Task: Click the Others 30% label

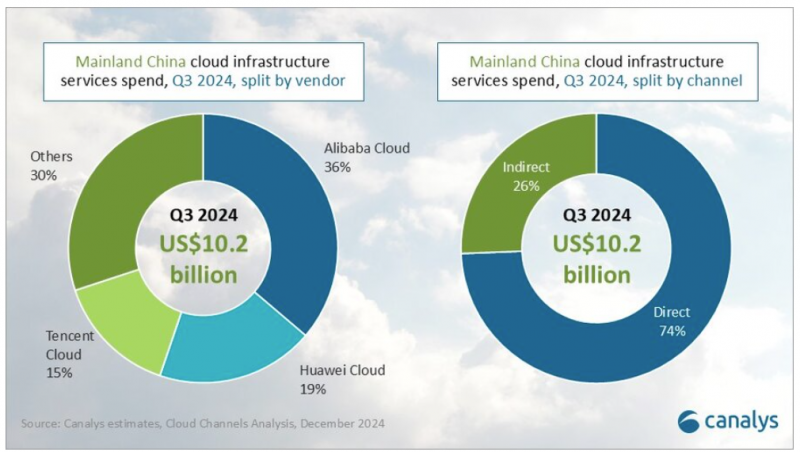Action: pos(51,166)
